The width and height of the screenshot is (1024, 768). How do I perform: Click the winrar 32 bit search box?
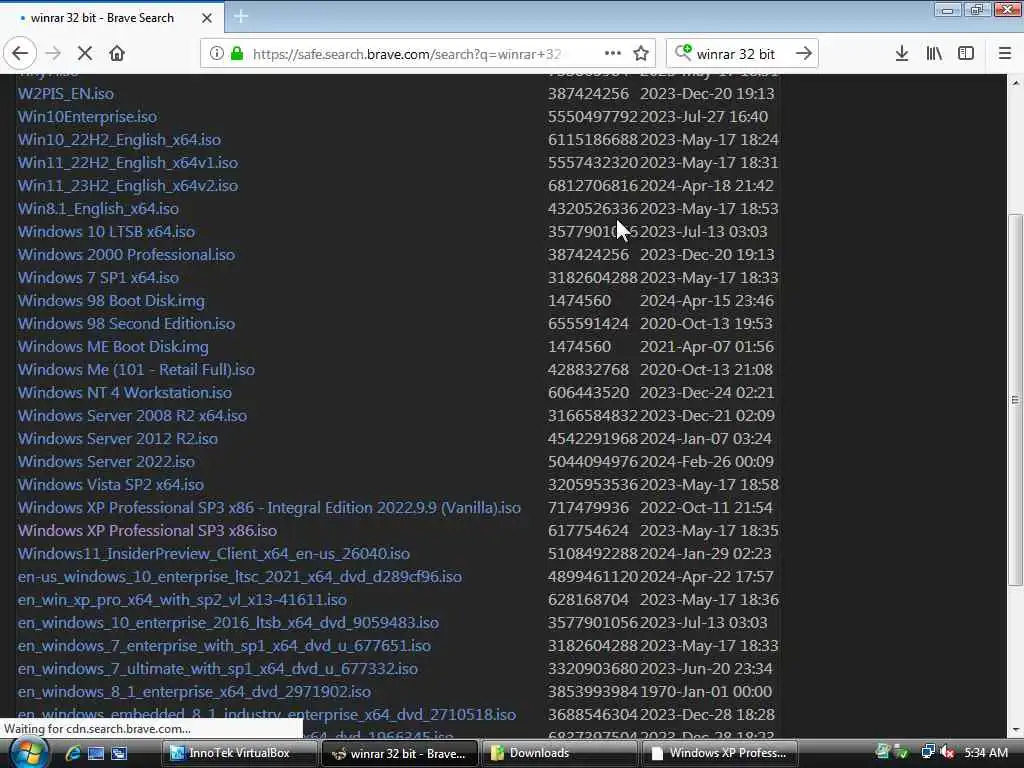743,54
